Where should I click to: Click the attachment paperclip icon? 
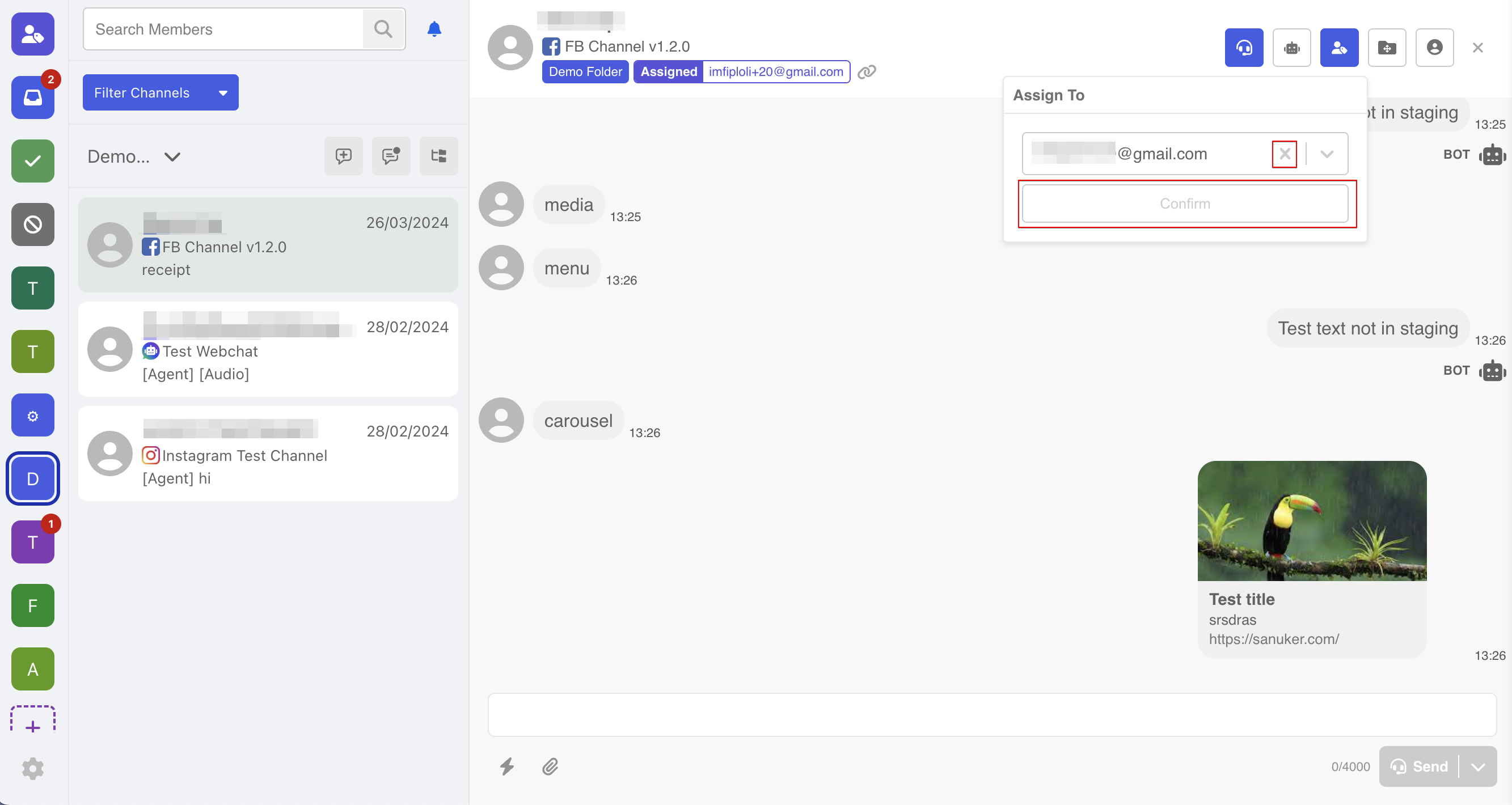click(x=550, y=766)
